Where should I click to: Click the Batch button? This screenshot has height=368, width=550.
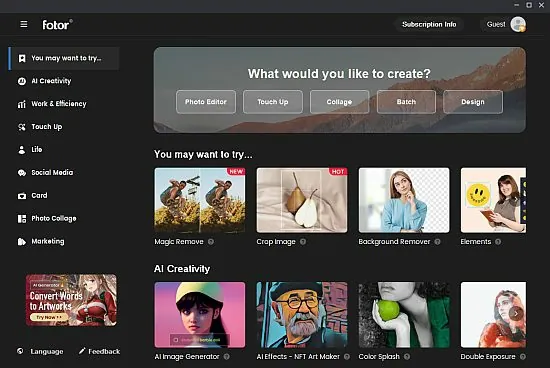point(406,102)
